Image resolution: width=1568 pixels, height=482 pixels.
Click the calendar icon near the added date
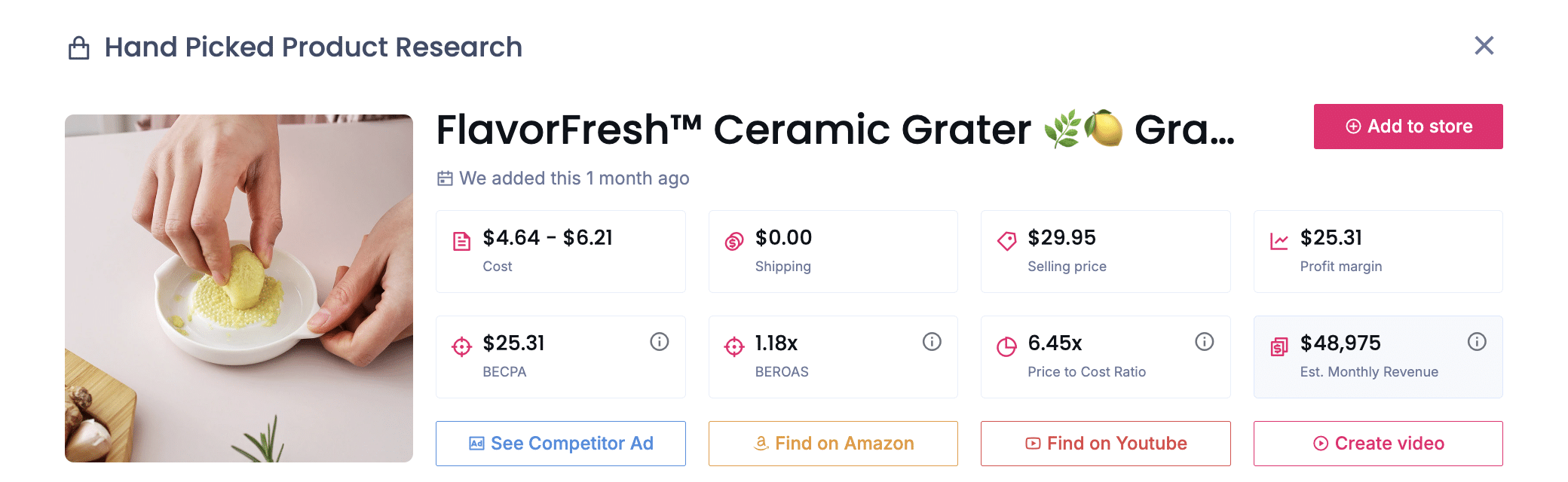coord(444,178)
